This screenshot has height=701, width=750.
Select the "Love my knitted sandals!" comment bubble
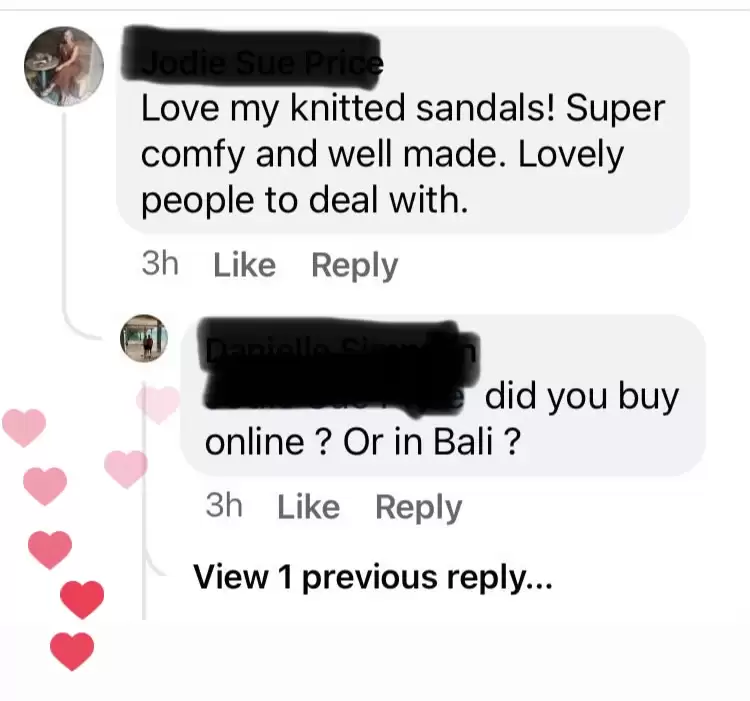pos(403,130)
